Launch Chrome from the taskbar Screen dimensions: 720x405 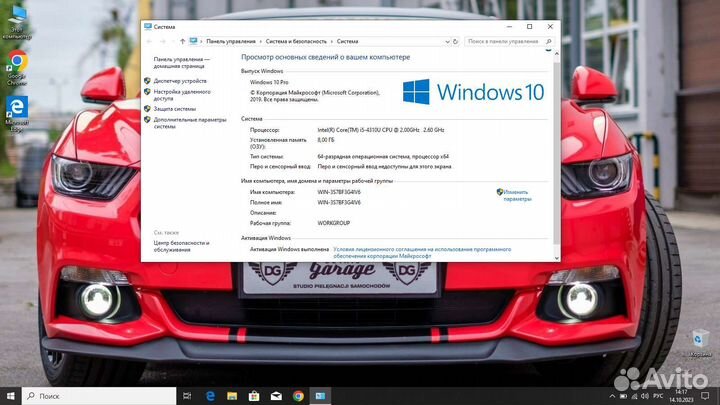298,396
